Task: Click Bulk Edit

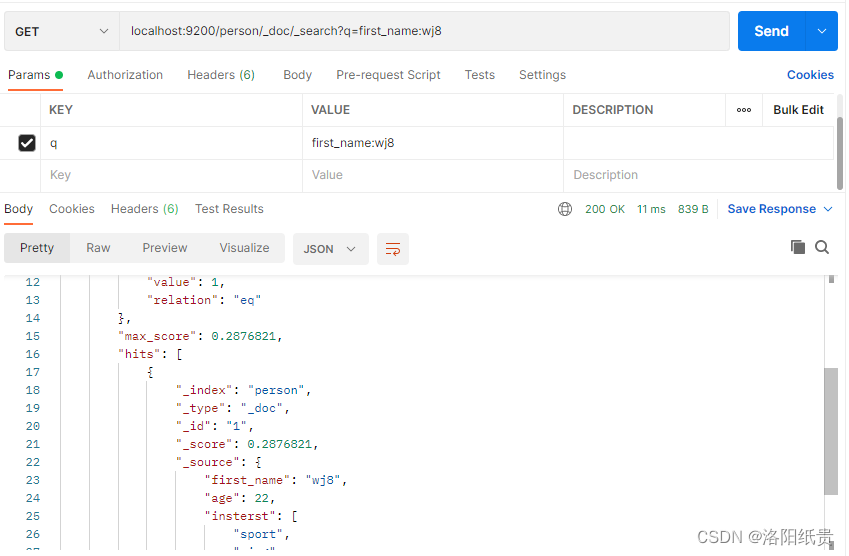Action: coord(798,110)
